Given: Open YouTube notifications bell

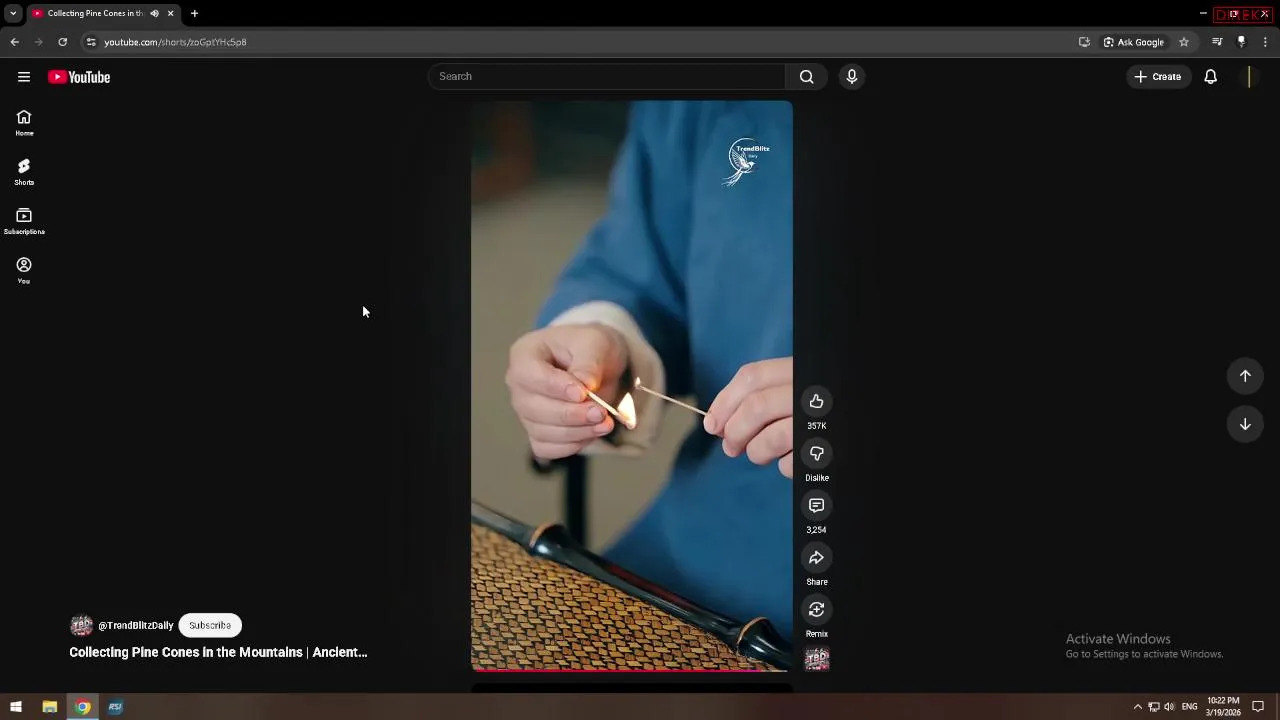Looking at the screenshot, I should click(1211, 77).
